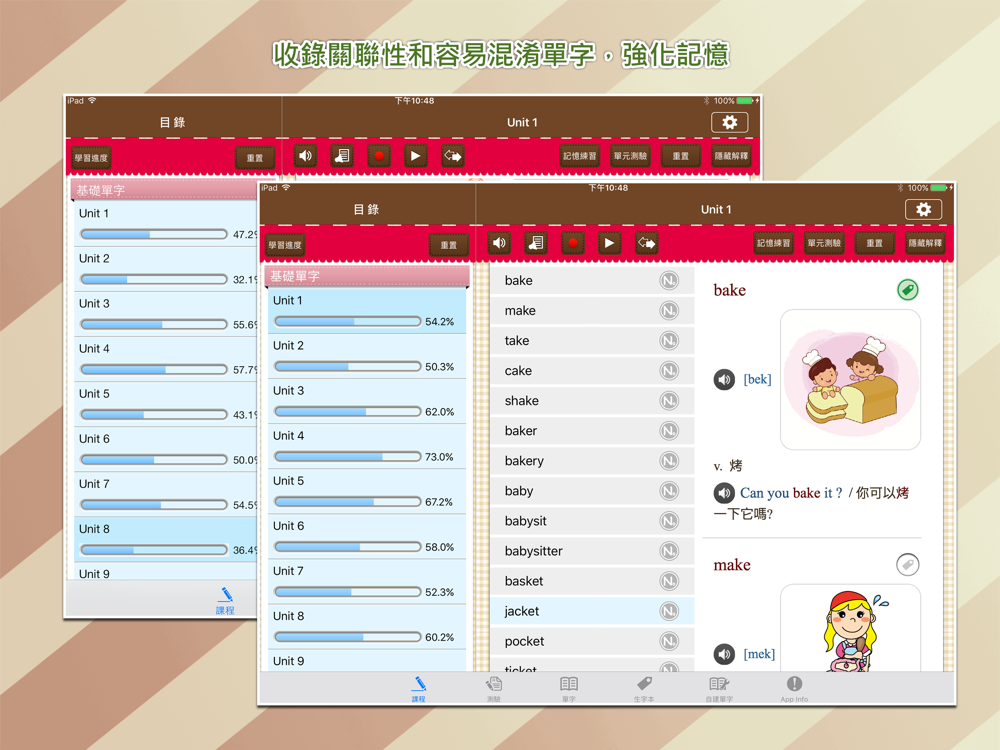Click the 隱藏解釋 button in front toolbar
The width and height of the screenshot is (1000, 750).
pos(925,243)
